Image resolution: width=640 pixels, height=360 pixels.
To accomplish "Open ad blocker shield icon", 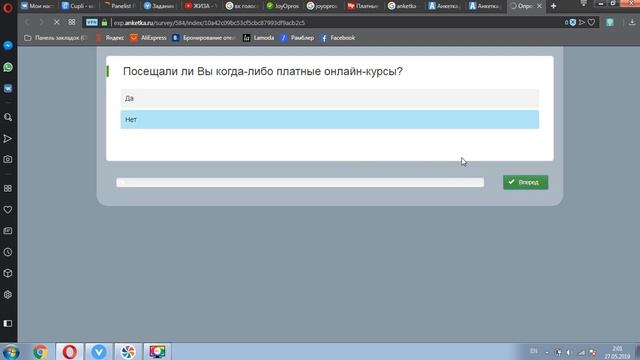I will coord(573,22).
